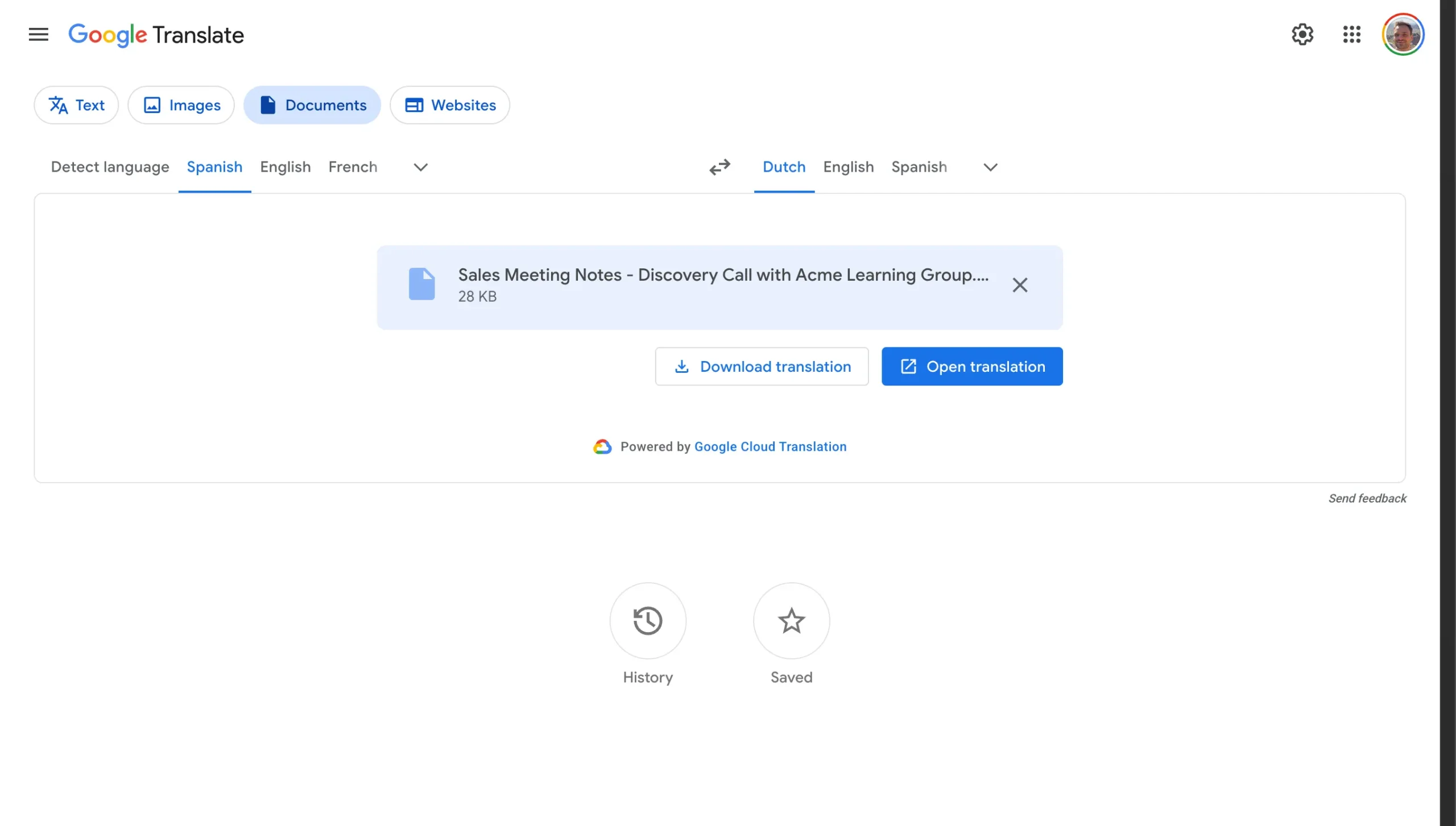Open the Google apps grid
Screen dimensions: 1456x826
click(x=1351, y=35)
